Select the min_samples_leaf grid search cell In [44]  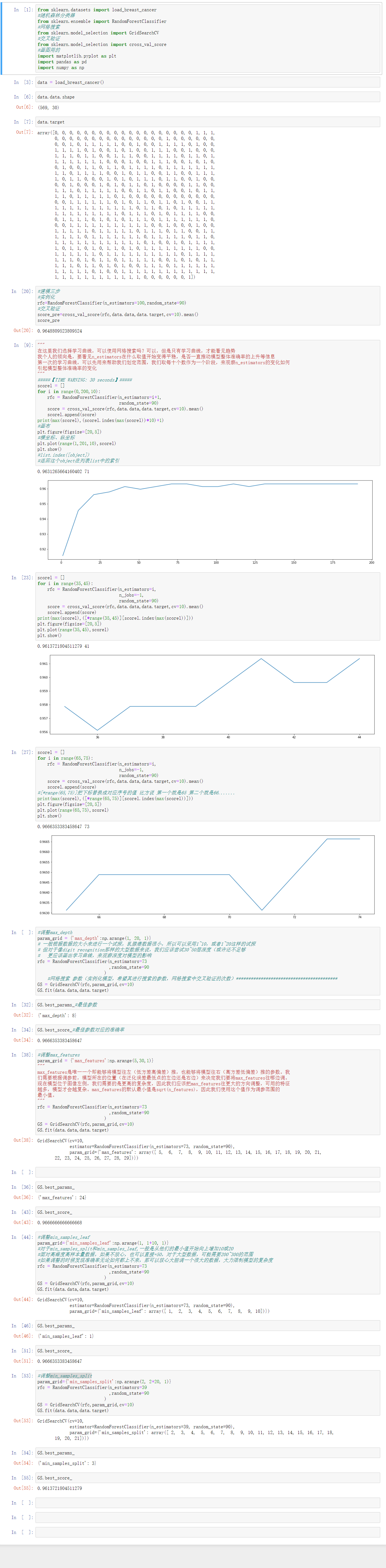[208, 1263]
